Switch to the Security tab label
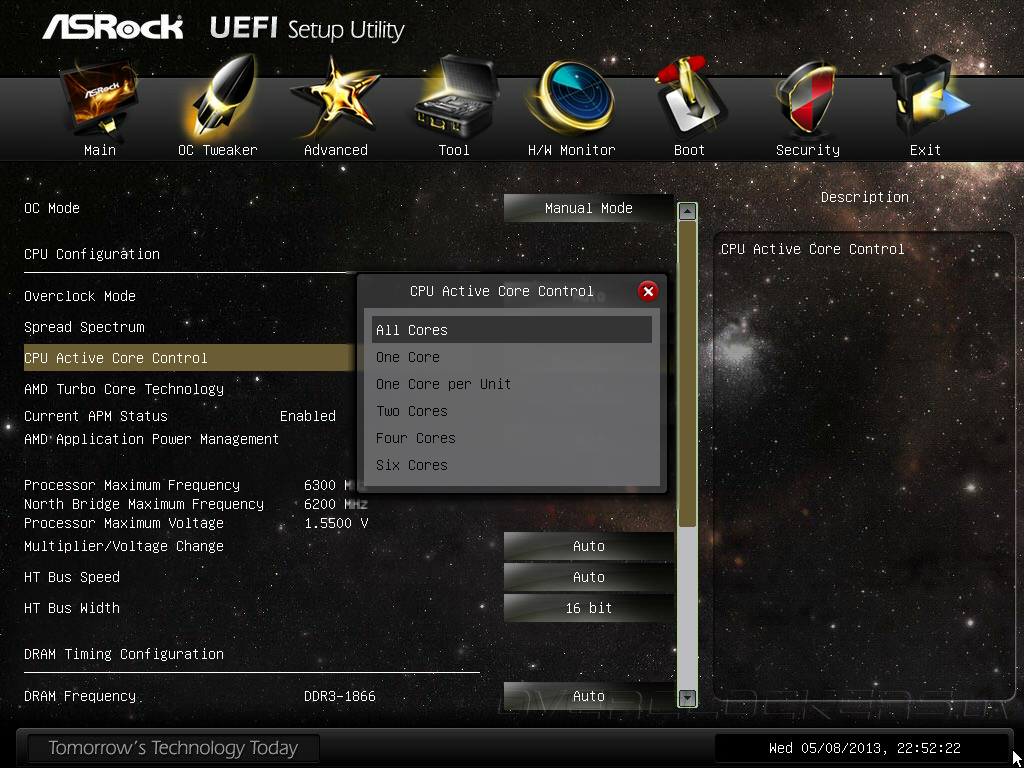The width and height of the screenshot is (1024, 768). 808,150
